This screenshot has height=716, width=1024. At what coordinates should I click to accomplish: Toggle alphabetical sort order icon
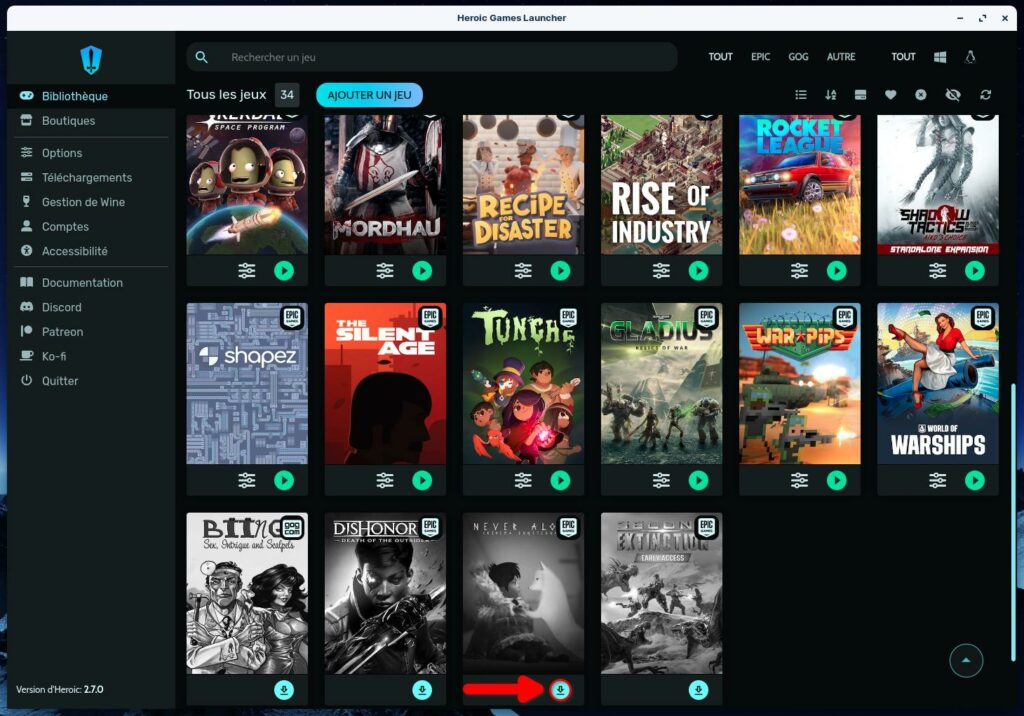pyautogui.click(x=831, y=95)
